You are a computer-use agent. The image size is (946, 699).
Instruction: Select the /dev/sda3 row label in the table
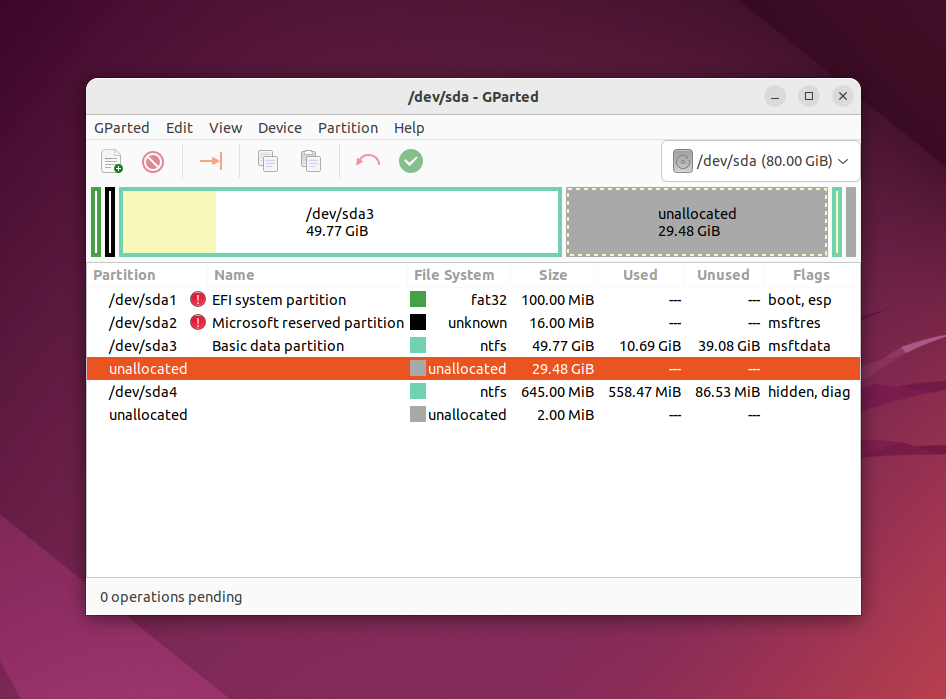[x=143, y=346]
